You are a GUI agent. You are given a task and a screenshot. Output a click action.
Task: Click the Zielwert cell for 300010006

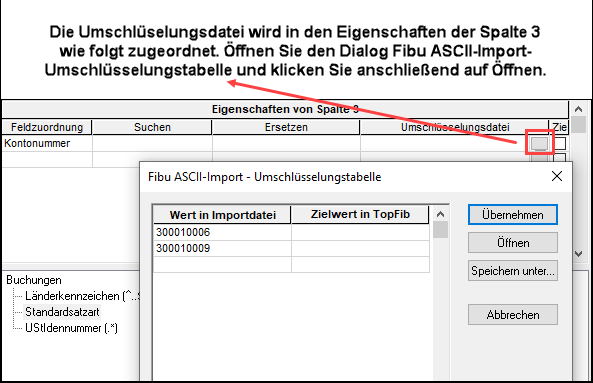click(x=360, y=232)
